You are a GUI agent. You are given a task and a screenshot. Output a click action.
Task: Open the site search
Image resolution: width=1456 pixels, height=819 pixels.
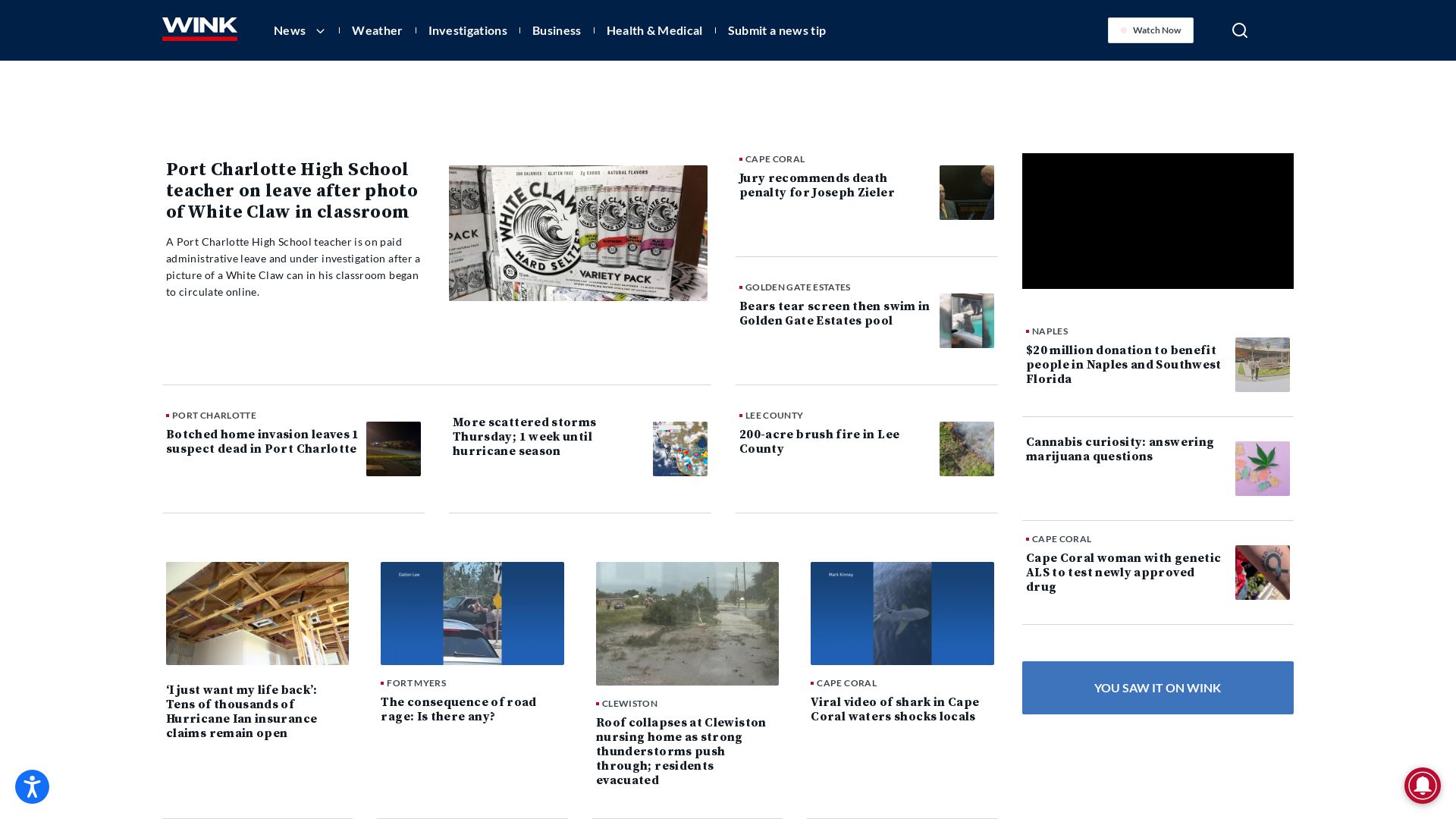click(1239, 30)
